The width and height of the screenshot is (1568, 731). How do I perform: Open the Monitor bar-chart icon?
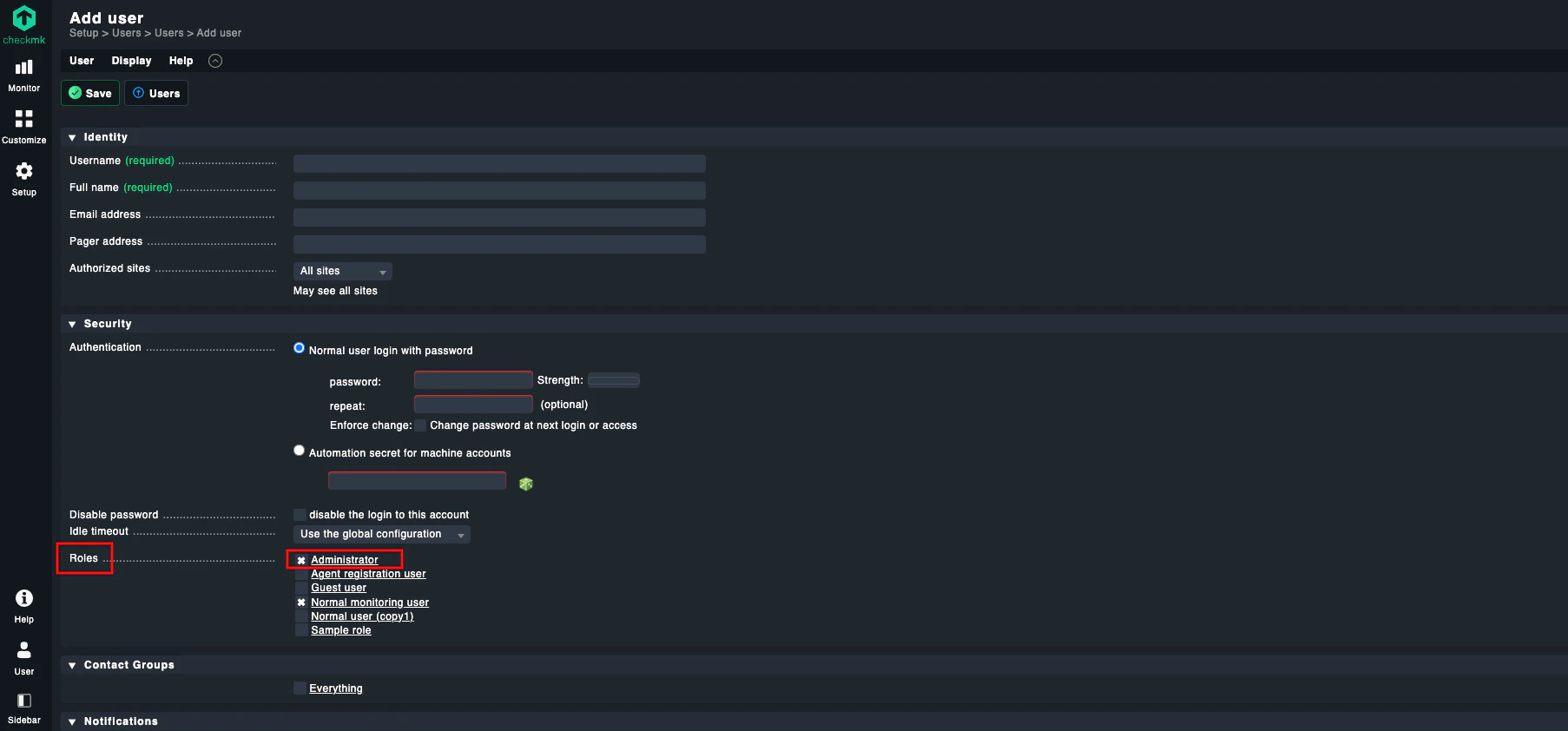coord(24,68)
